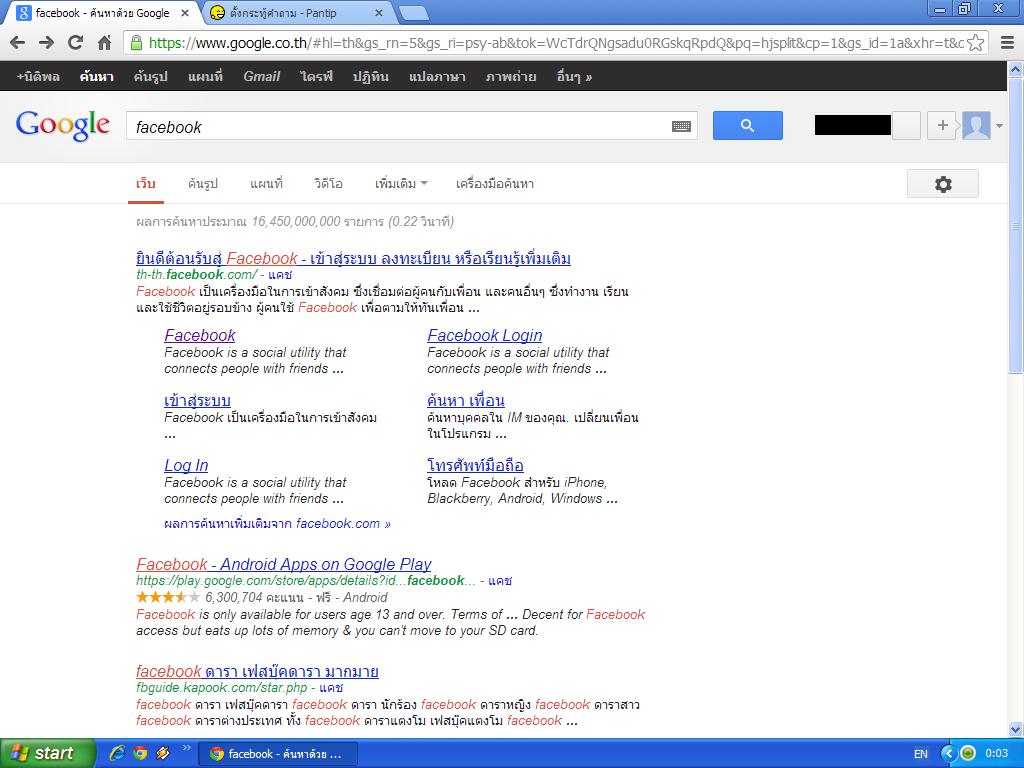Open the Chrome menu icon
This screenshot has width=1024, height=768.
tap(1008, 43)
